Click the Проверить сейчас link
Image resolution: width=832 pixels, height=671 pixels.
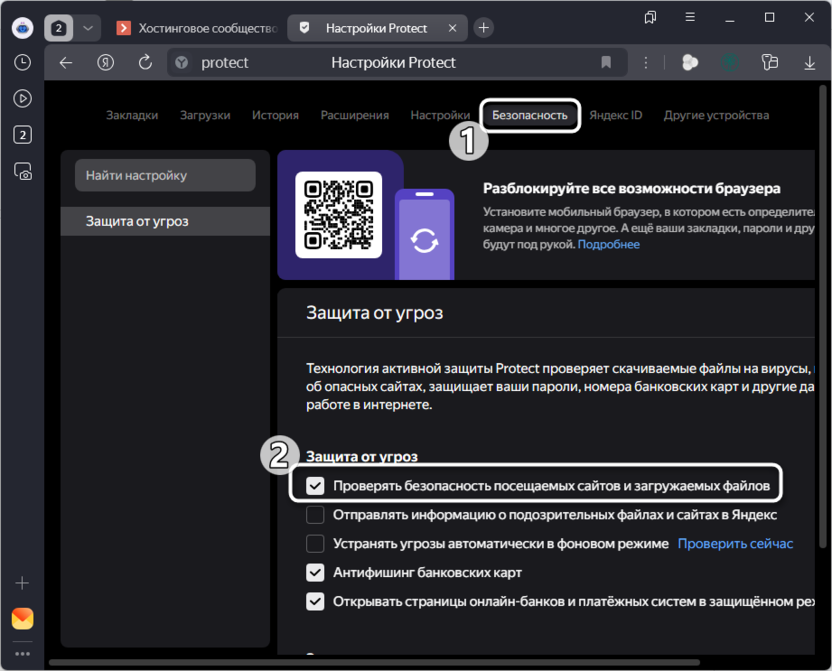pyautogui.click(x=735, y=544)
